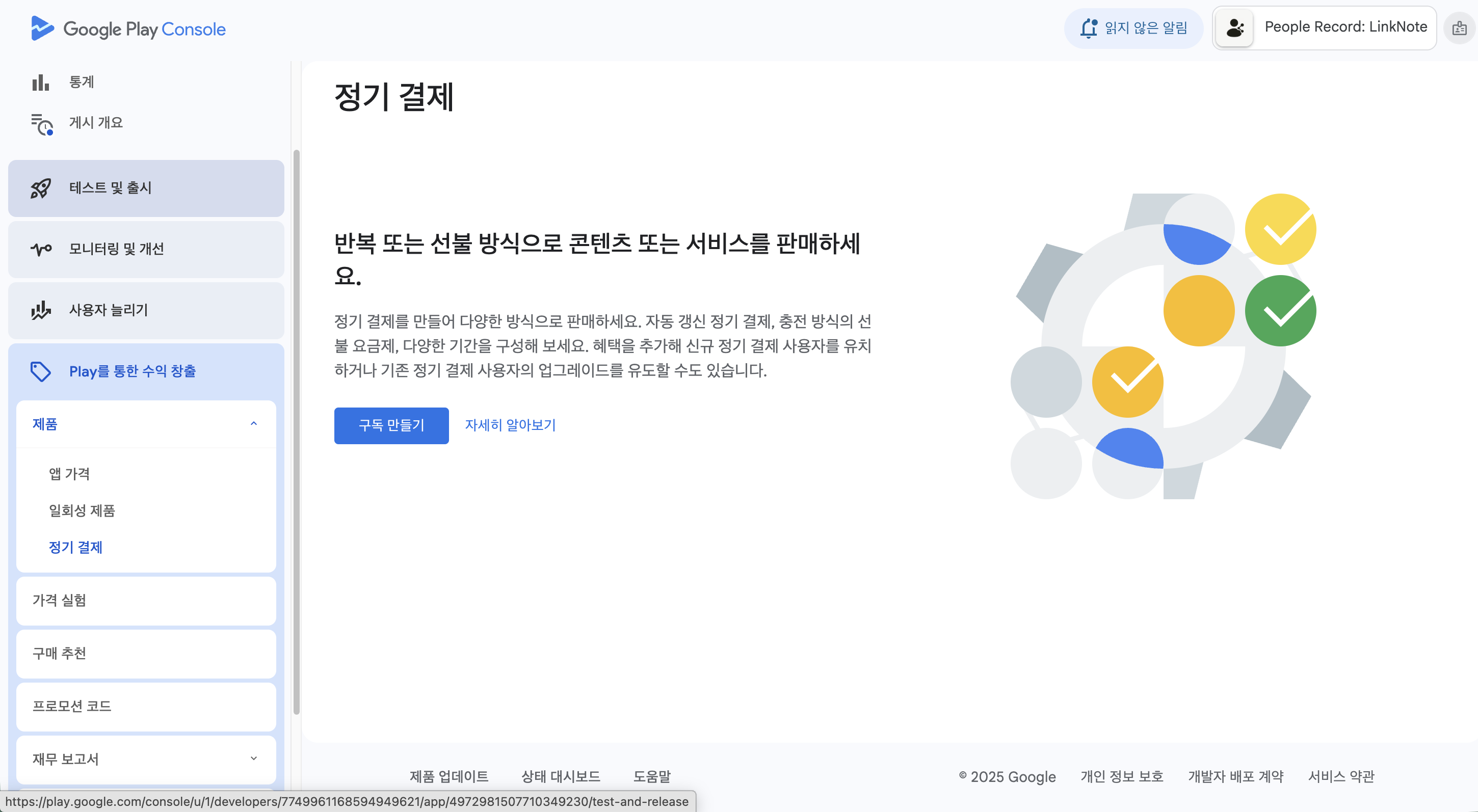
Task: Click the 서비스 약관 footer link
Action: [1341, 776]
